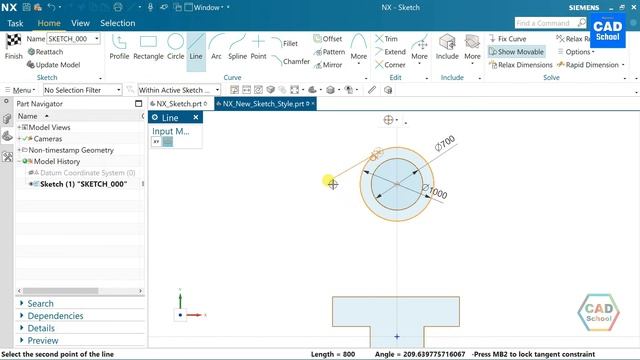Viewport: 640px width, 360px height.
Task: Activate the Extend tool
Action: pos(390,52)
